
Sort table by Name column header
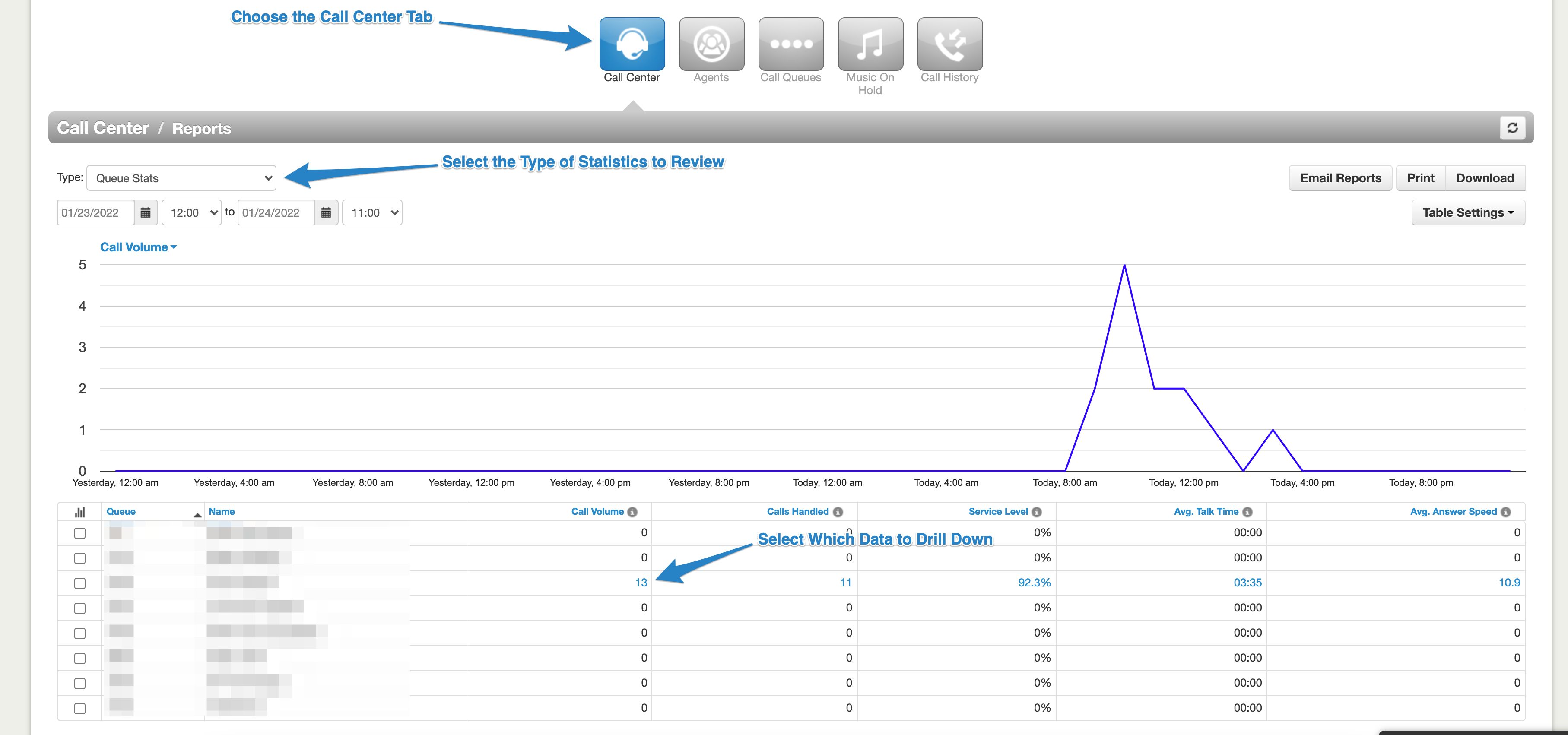click(222, 512)
